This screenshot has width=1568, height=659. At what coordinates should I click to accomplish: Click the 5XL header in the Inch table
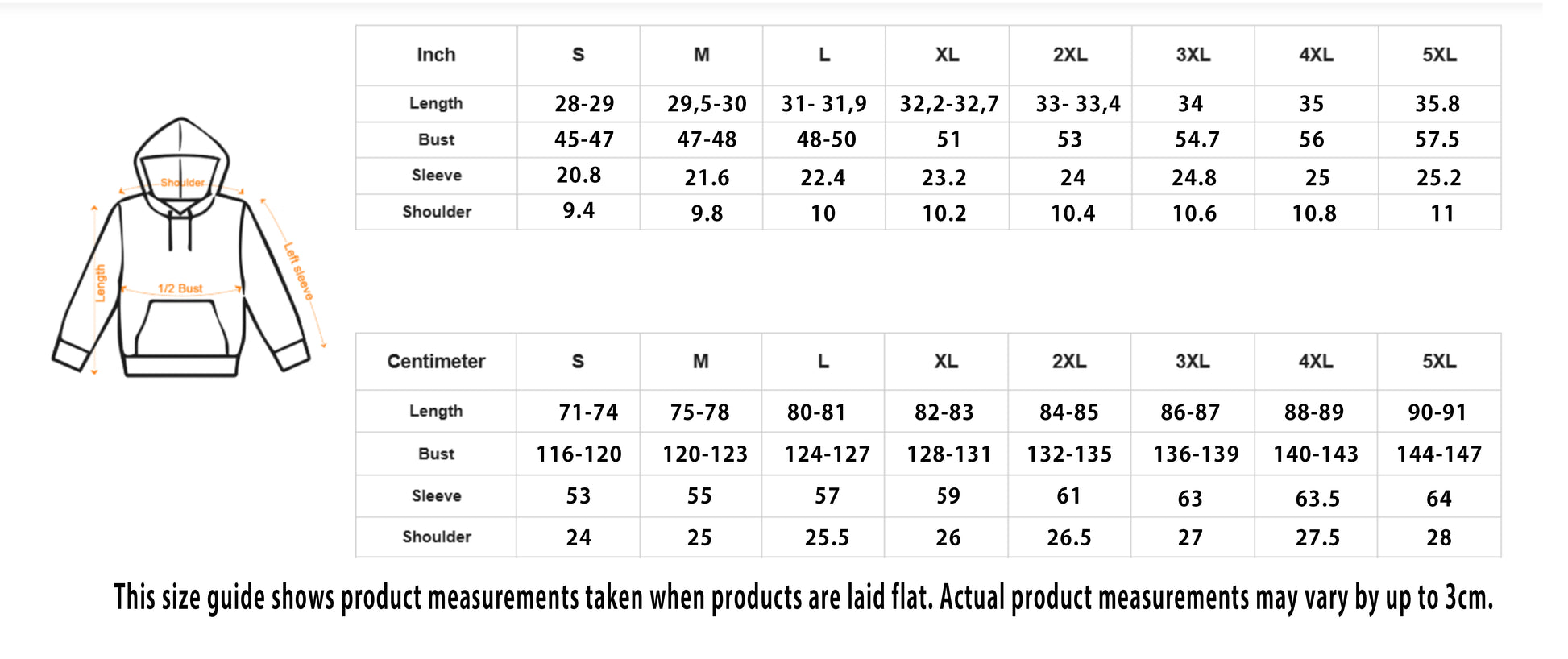coord(1439,55)
